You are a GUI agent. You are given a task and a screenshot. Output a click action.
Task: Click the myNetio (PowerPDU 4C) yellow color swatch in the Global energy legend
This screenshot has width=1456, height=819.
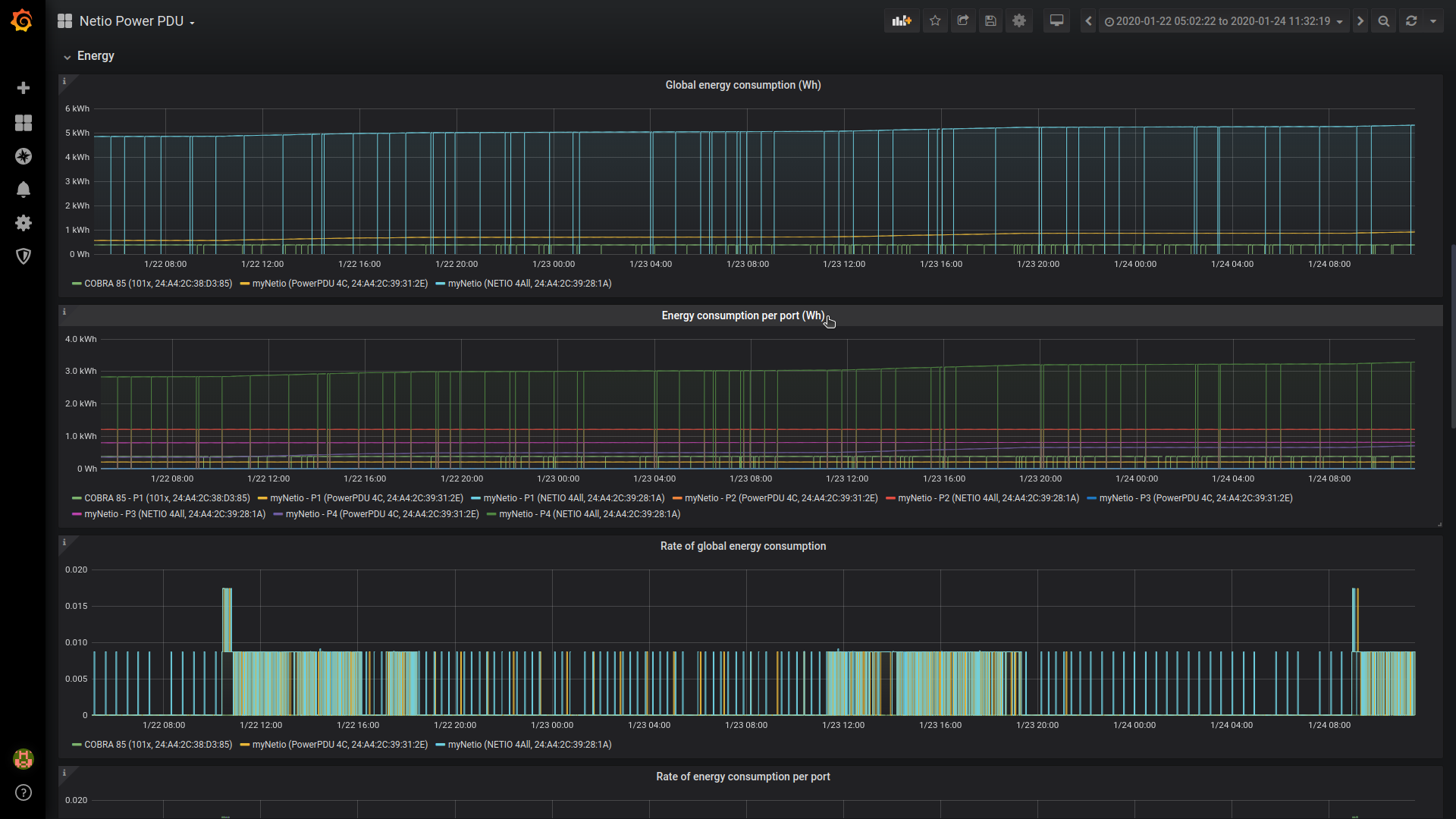245,284
